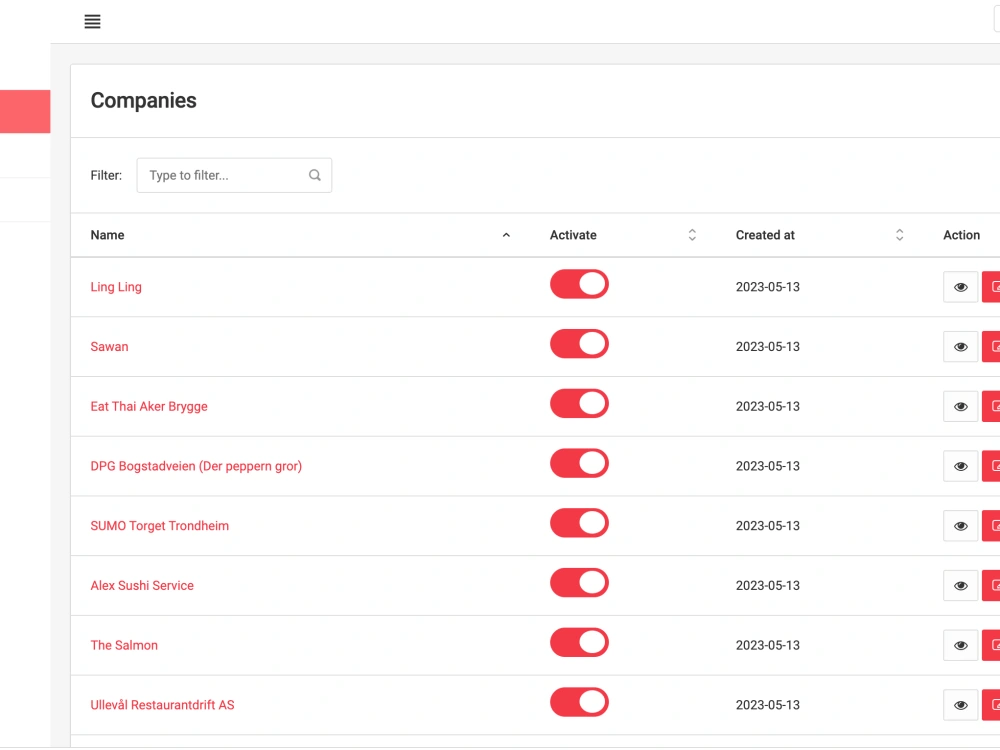Screen dimensions: 1000x750
Task: Switch off DPG Bogstadveien activate toggle
Action: point(579,464)
